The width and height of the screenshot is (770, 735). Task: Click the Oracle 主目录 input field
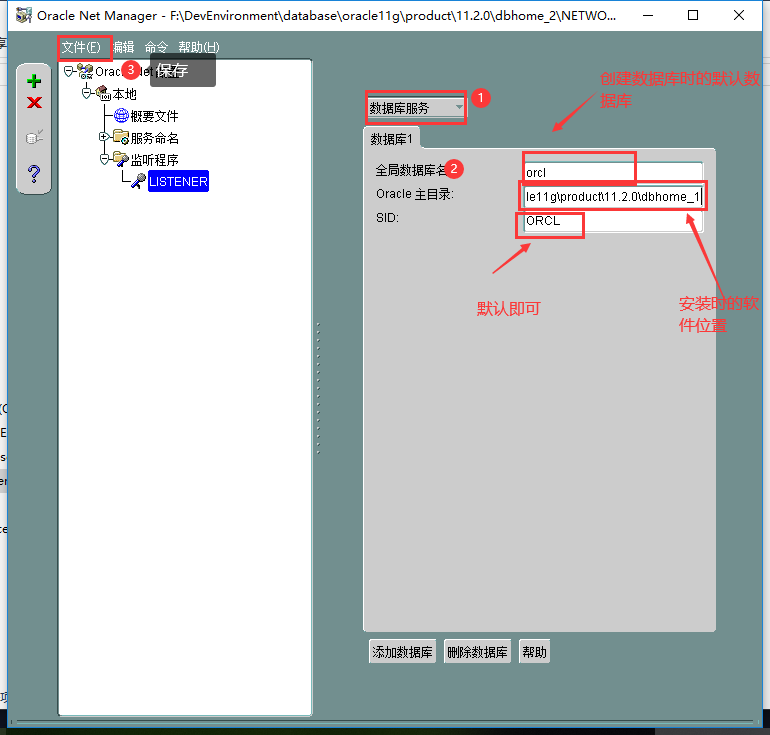tap(613, 196)
